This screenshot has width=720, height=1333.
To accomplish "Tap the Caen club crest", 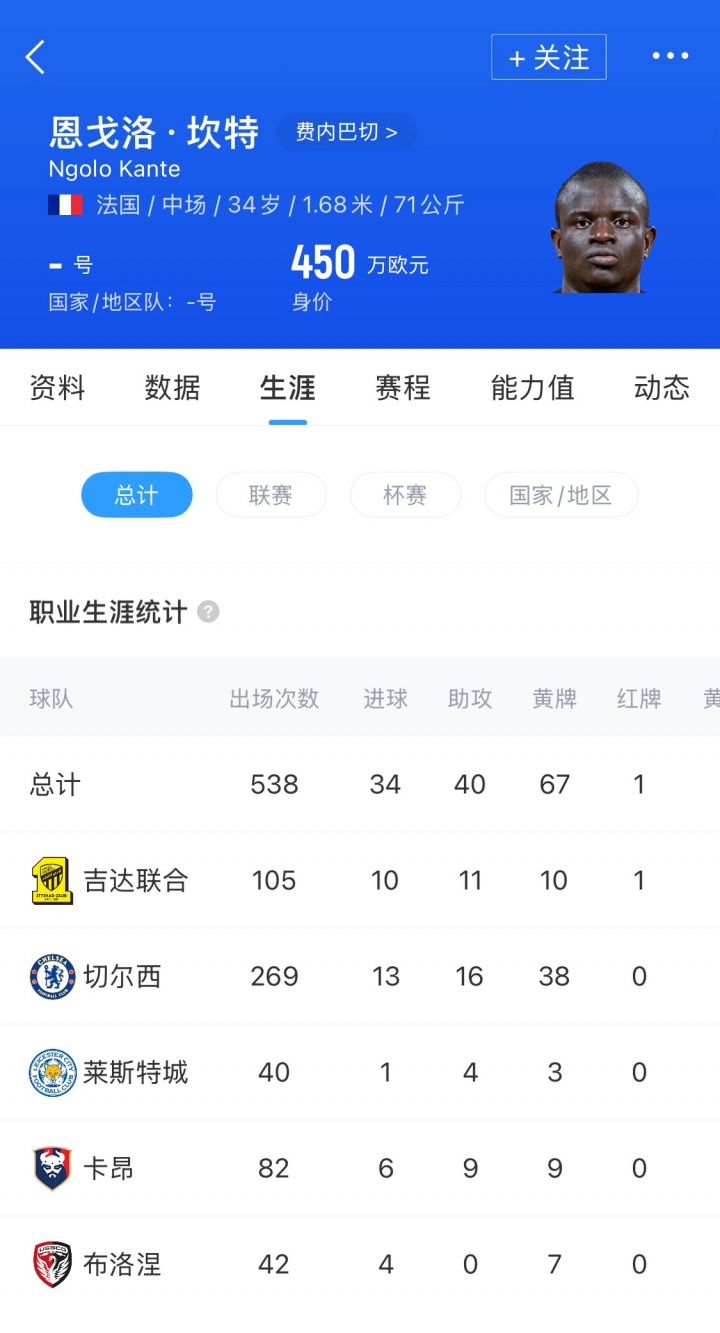I will [x=52, y=1169].
